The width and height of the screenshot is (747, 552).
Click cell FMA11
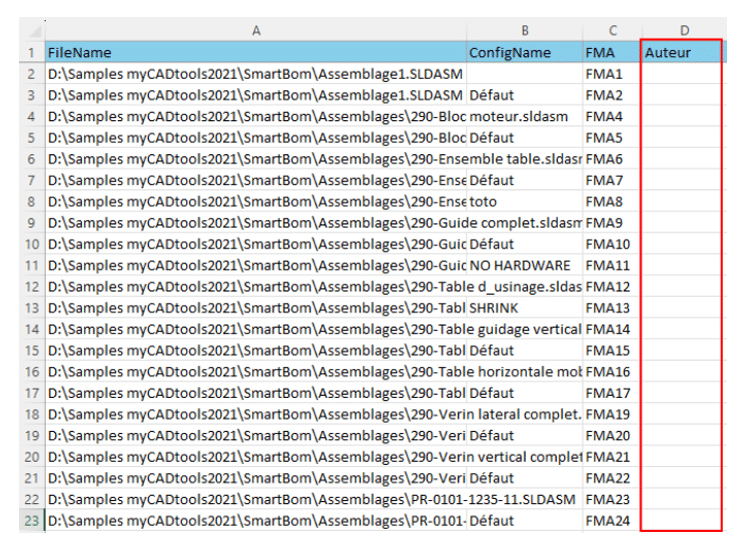[612, 265]
